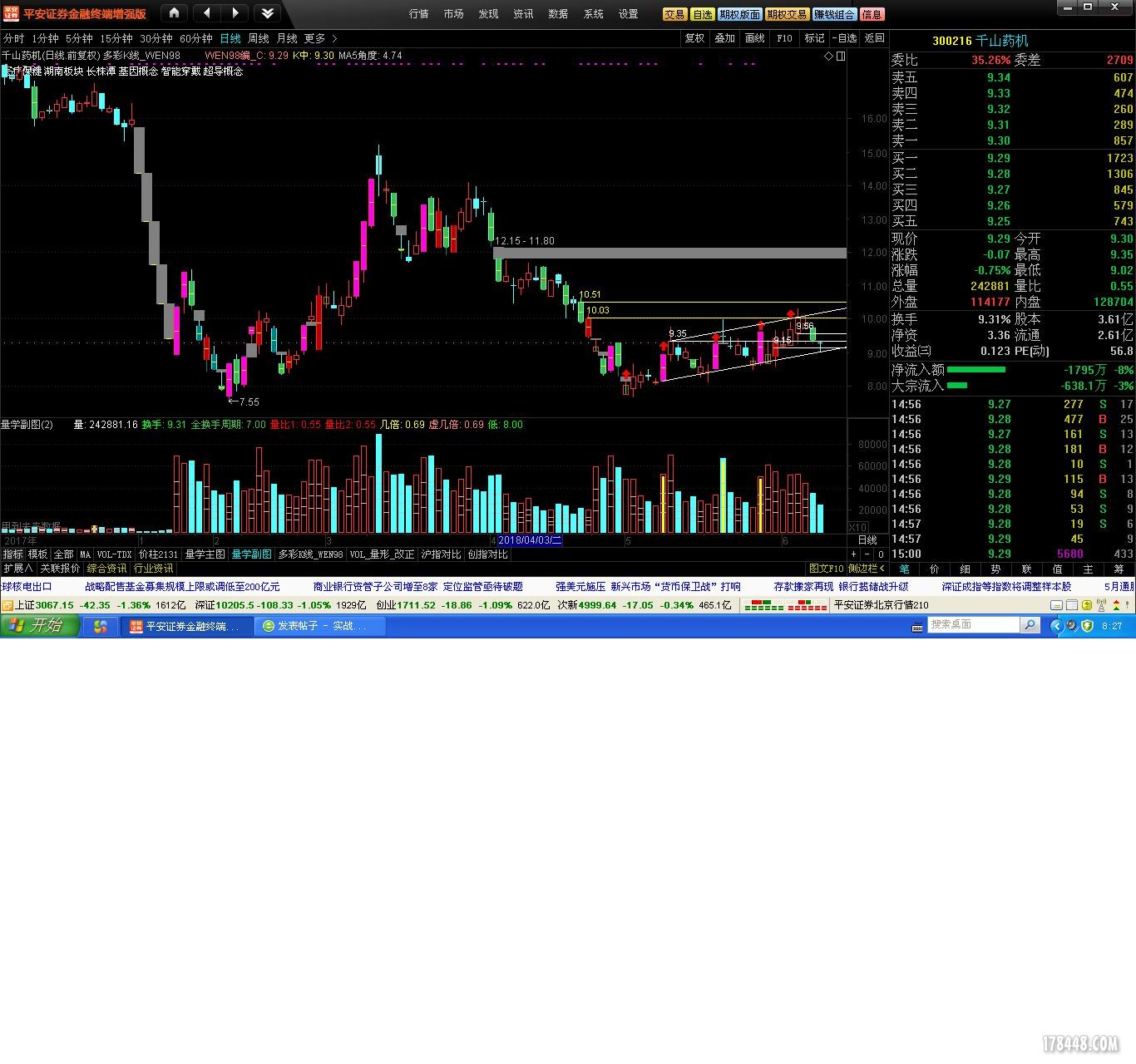Image resolution: width=1136 pixels, height=1064 pixels.
Task: Click the 交易 trading button
Action: tap(674, 14)
